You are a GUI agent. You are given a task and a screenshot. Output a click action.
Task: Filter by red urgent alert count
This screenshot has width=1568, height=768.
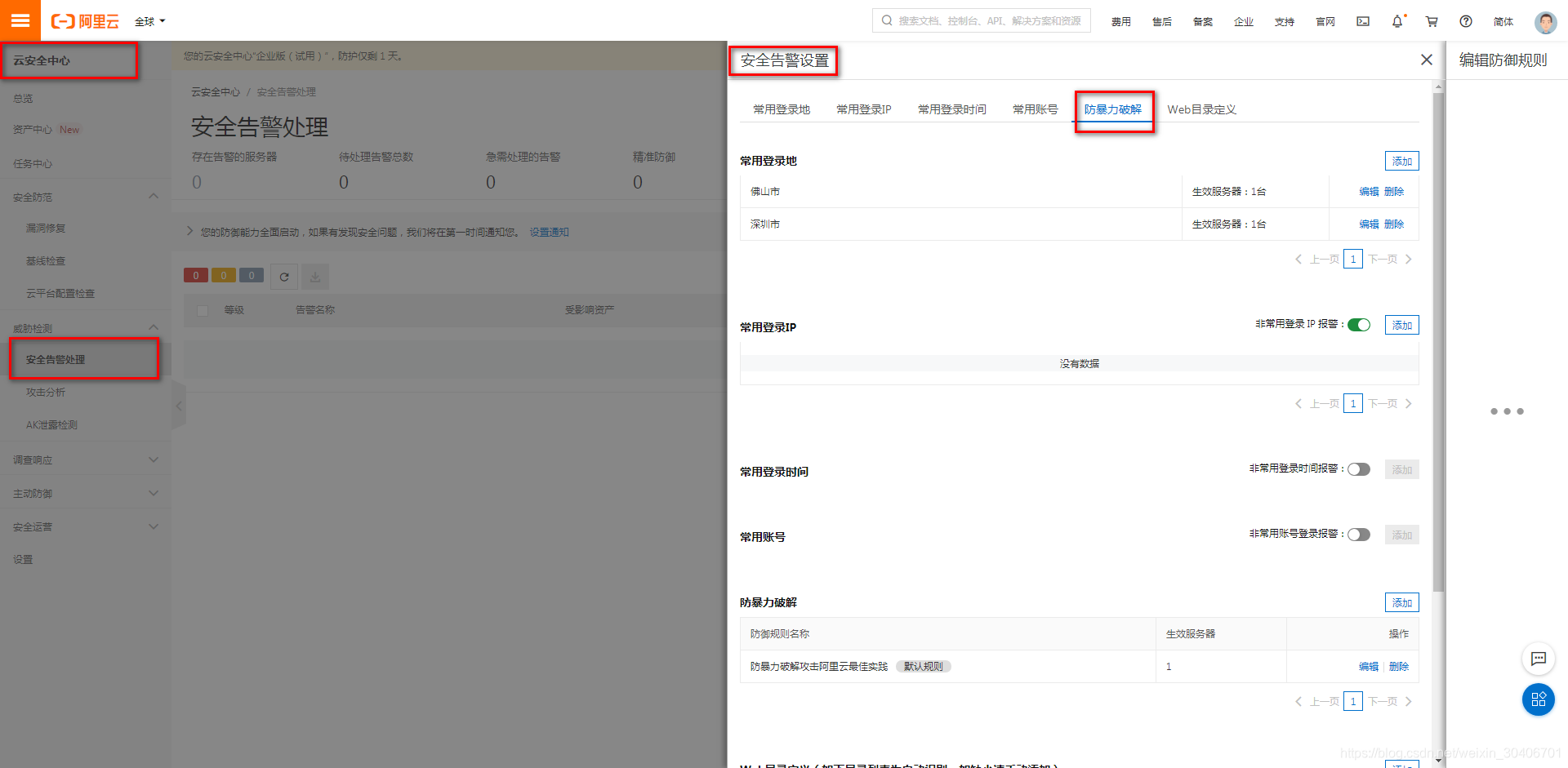coord(196,276)
